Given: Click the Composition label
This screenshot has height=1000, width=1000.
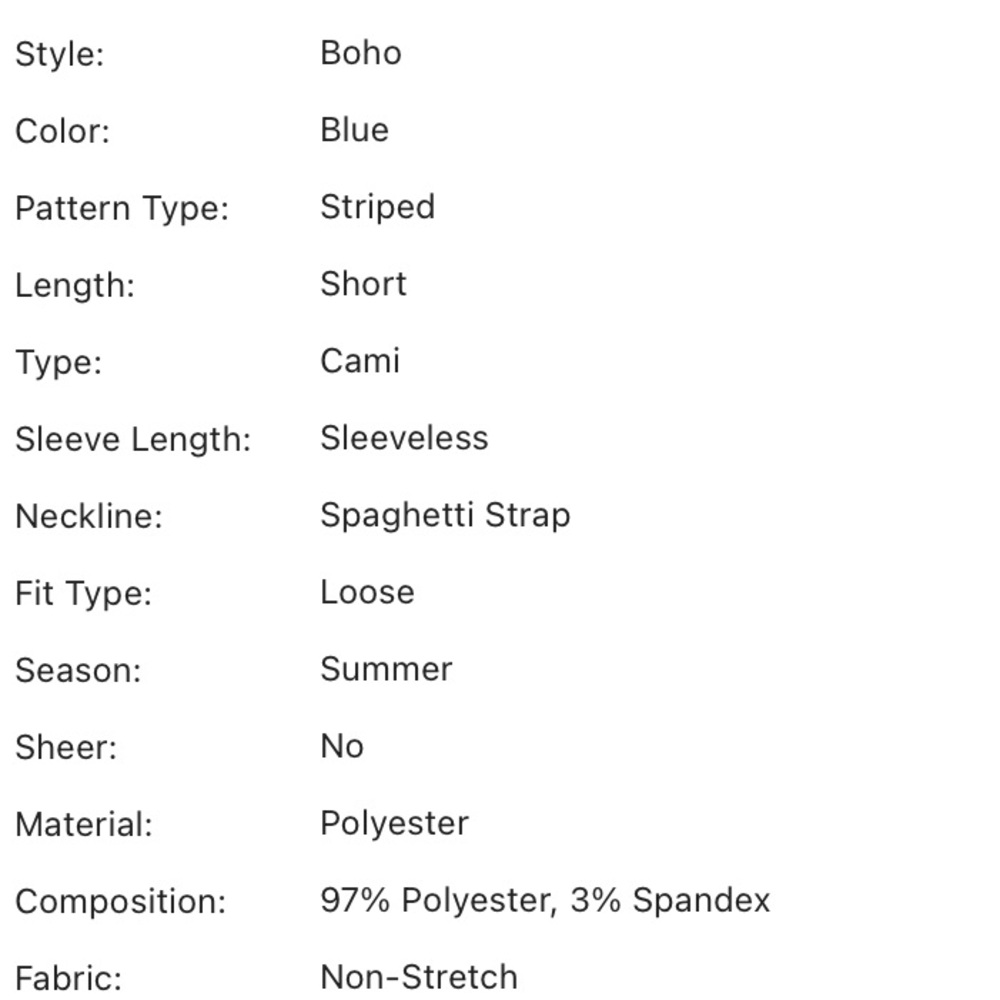Looking at the screenshot, I should [x=121, y=903].
